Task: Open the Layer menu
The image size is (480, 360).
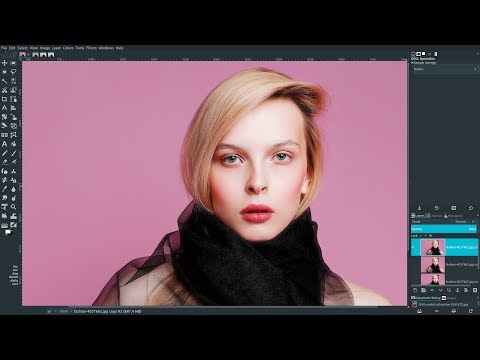Action: click(56, 48)
